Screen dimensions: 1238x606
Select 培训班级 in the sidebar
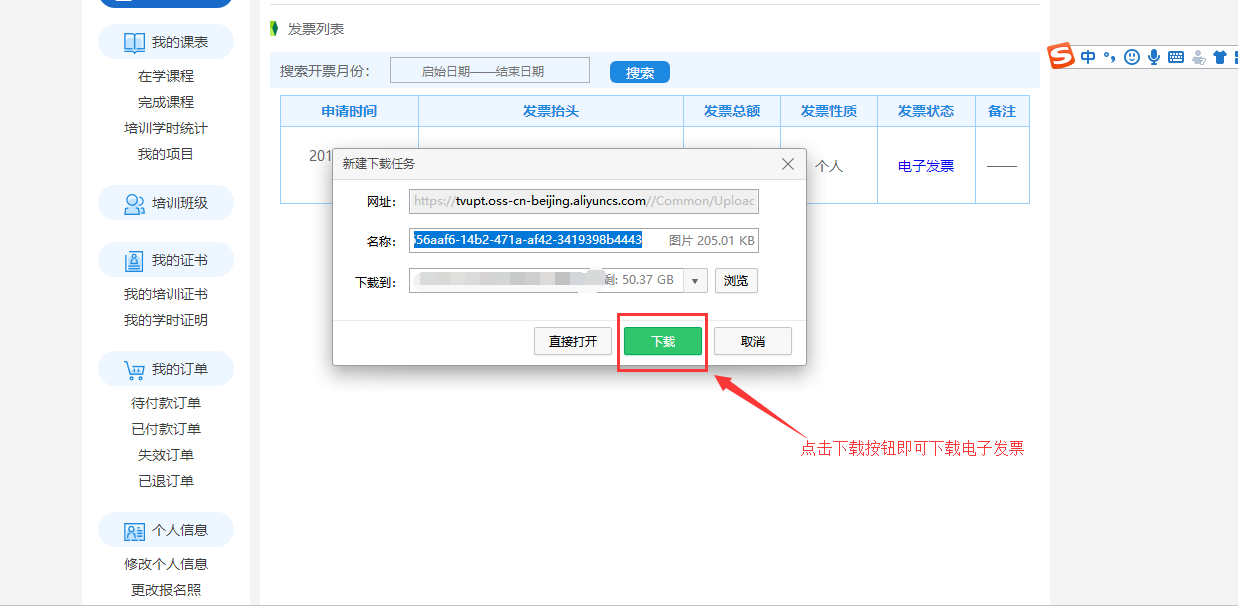tap(166, 203)
